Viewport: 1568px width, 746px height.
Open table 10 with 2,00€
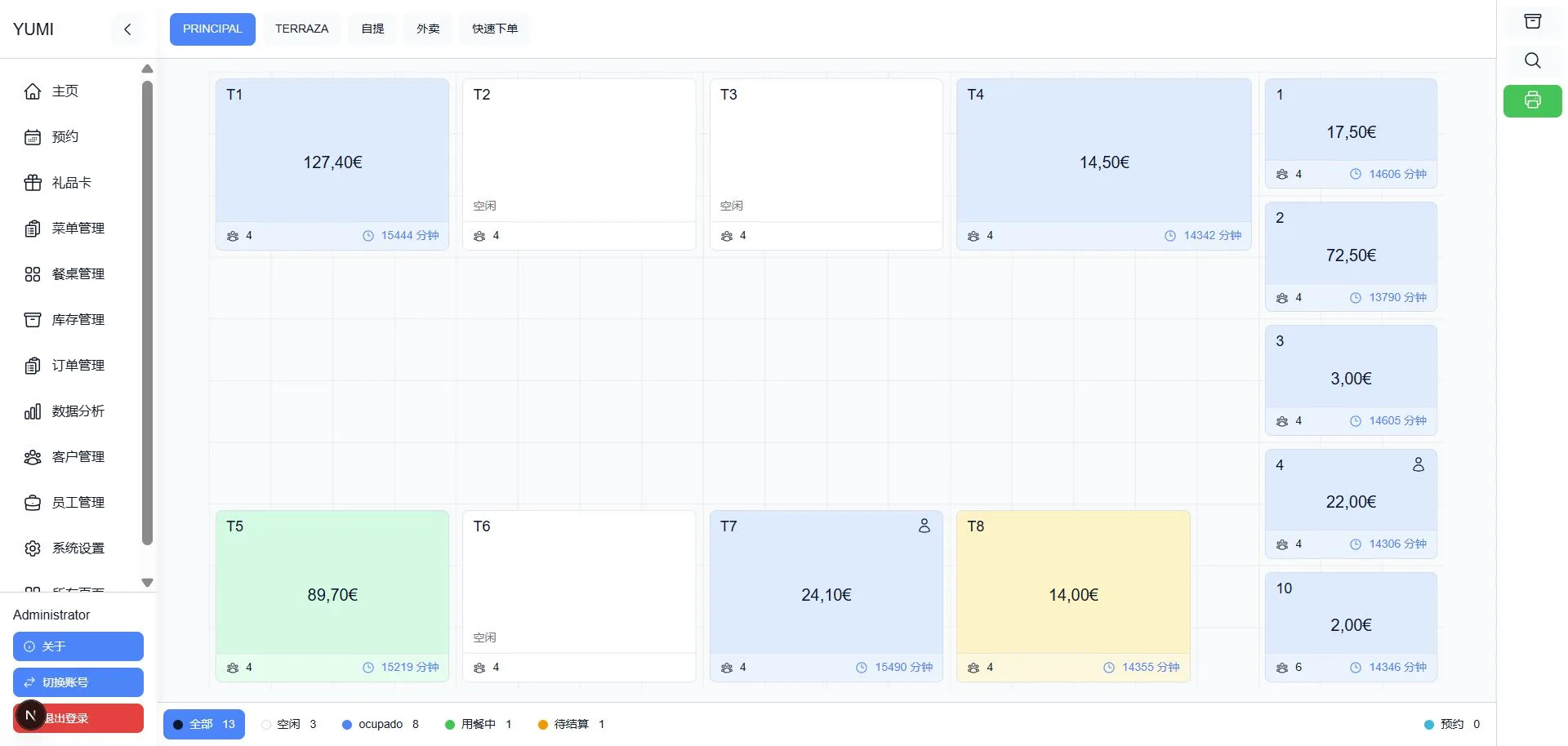coord(1351,627)
